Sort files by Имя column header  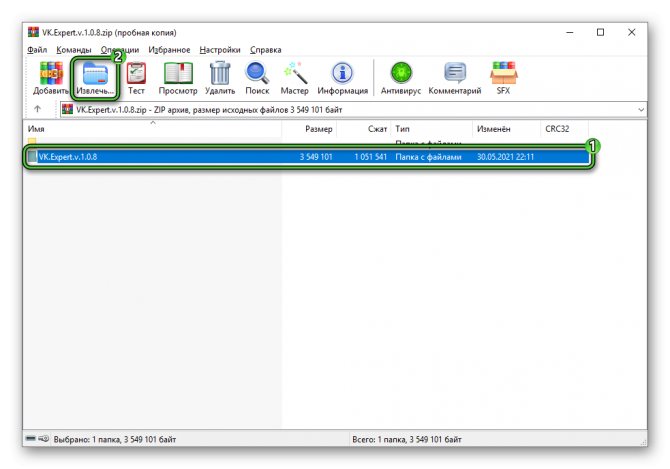[153, 129]
